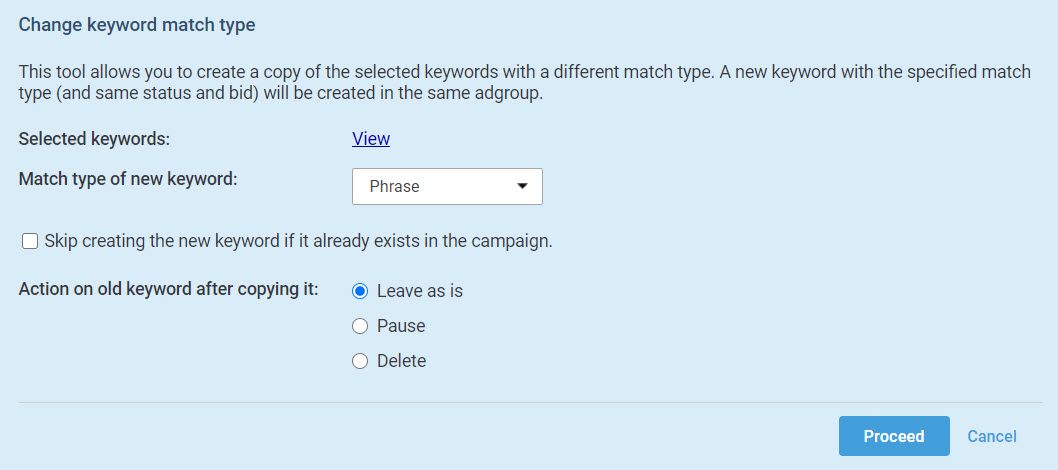Image resolution: width=1058 pixels, height=470 pixels.
Task: Click the 'Change keyword match type' dialog title
Action: 137,25
